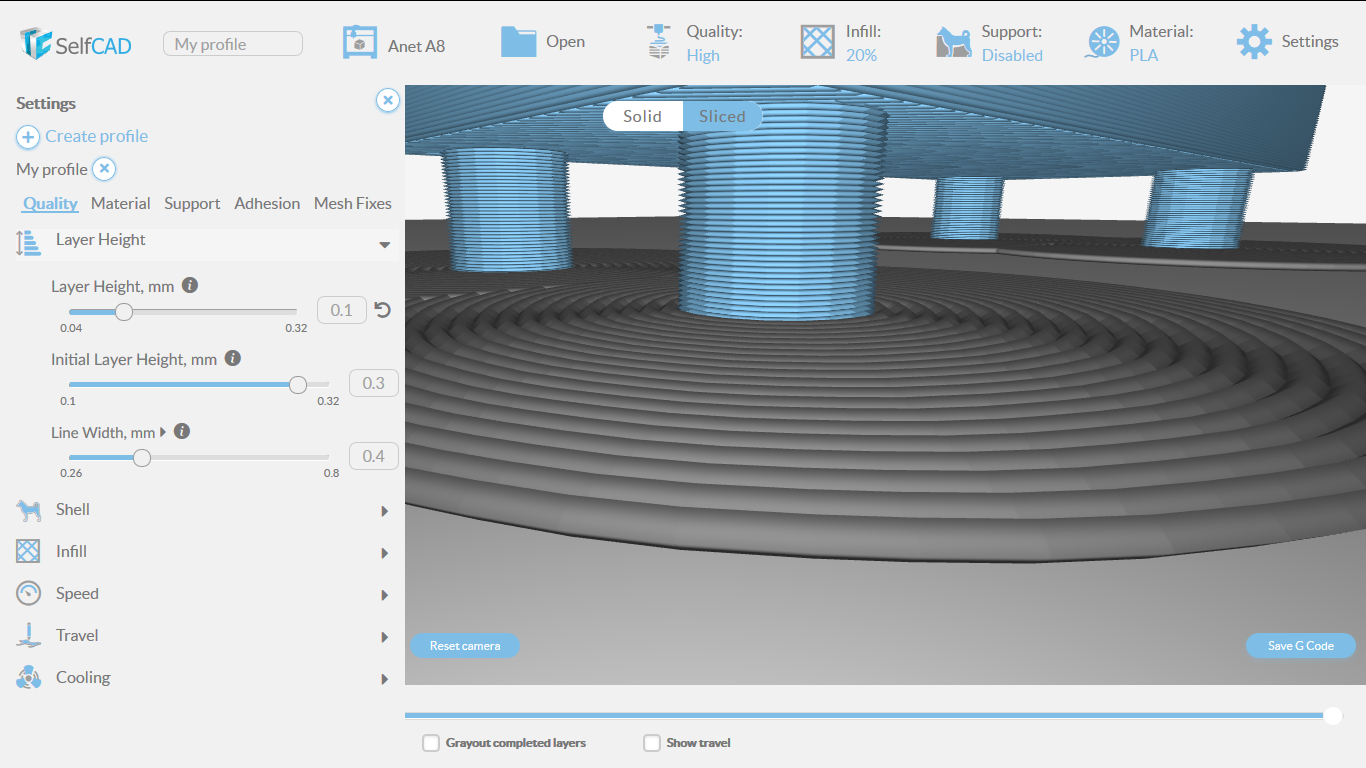Switch preview to Sliced view

point(722,116)
